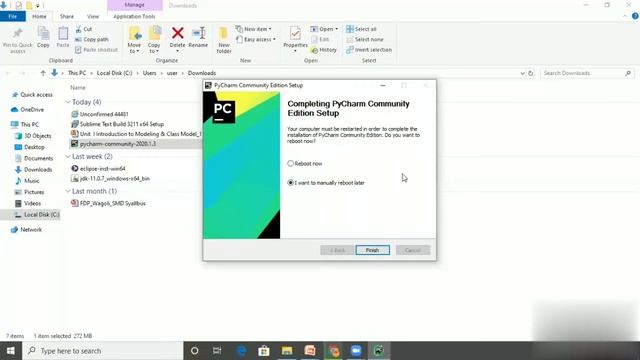640x360 pixels.
Task: Click This PC in the address path
Action: click(x=77, y=73)
